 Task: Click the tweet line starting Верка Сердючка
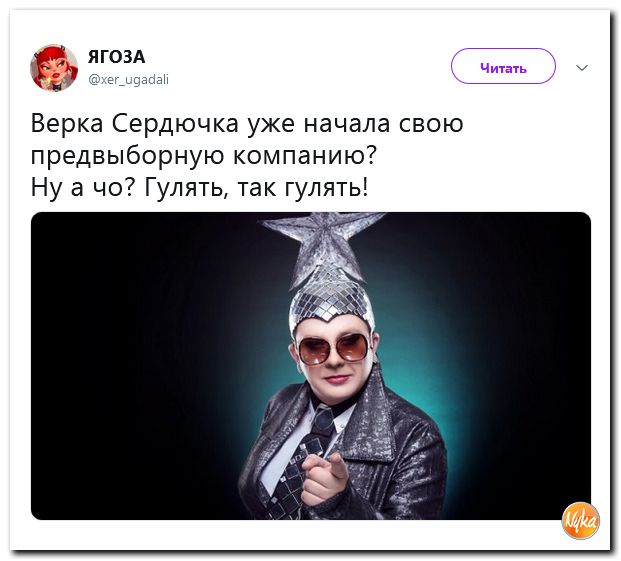click(247, 124)
